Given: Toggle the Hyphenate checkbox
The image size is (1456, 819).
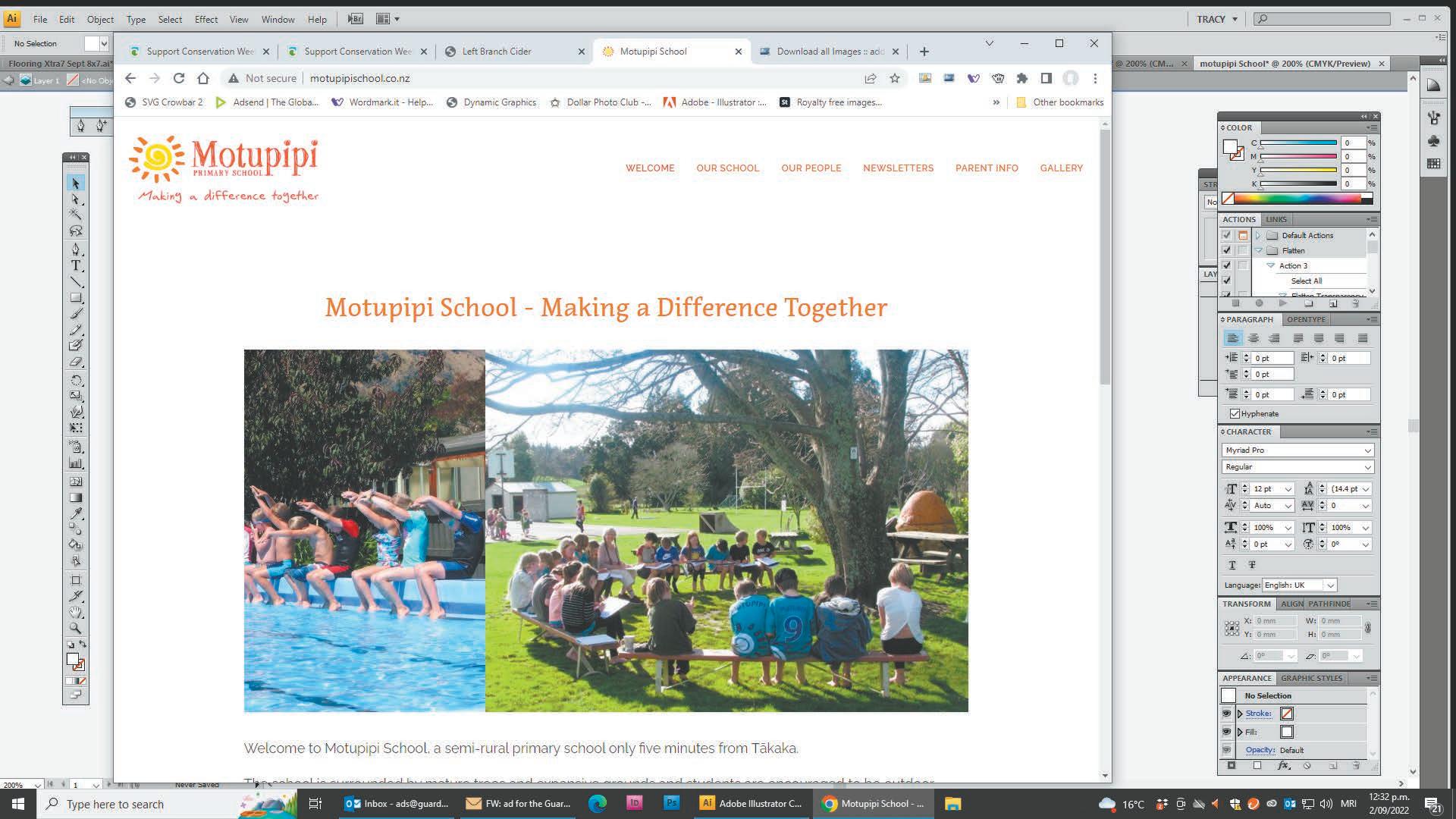Looking at the screenshot, I should tap(1235, 413).
